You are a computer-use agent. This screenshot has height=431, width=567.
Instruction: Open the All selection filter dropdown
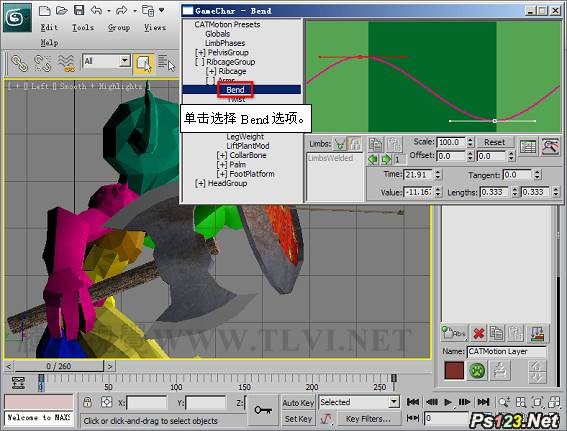pyautogui.click(x=107, y=61)
